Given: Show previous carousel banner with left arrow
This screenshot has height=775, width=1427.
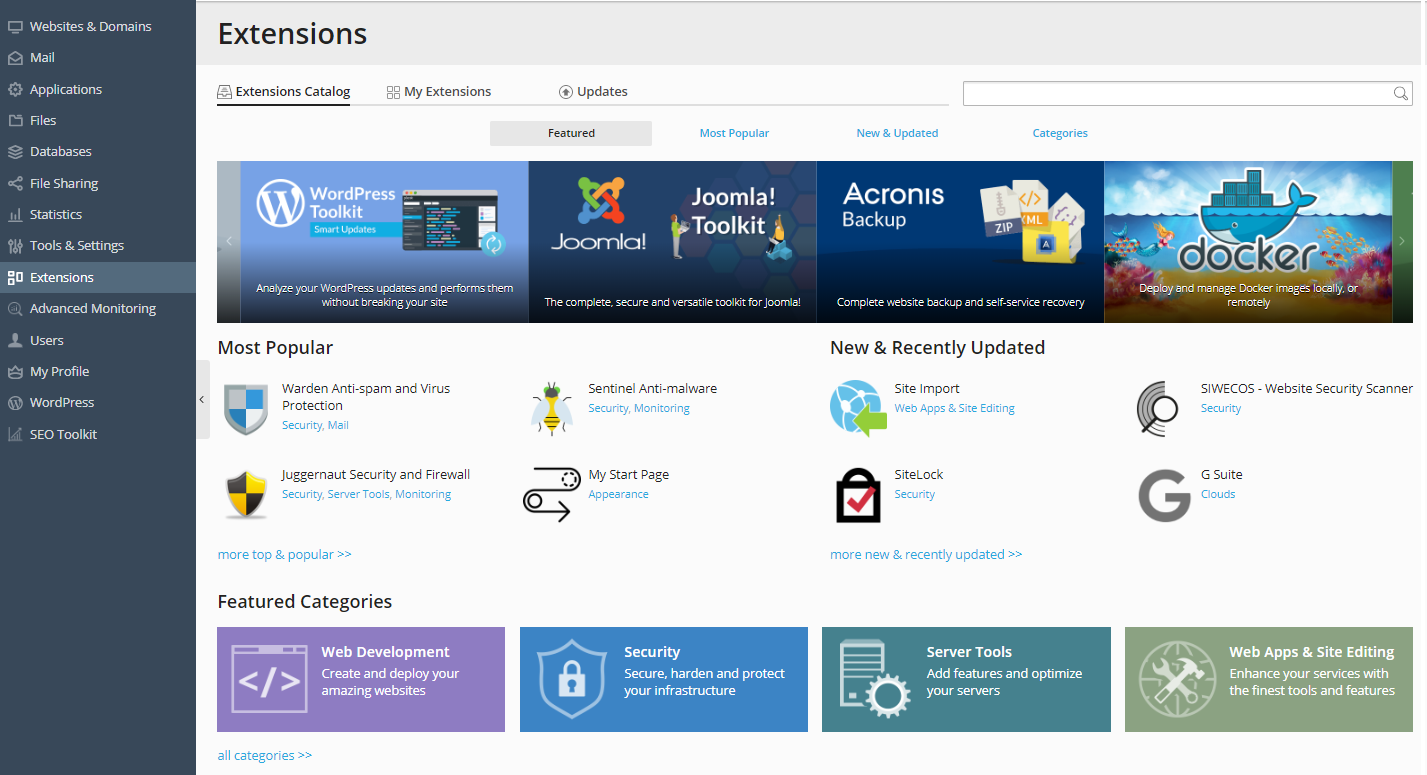Looking at the screenshot, I should [x=229, y=241].
